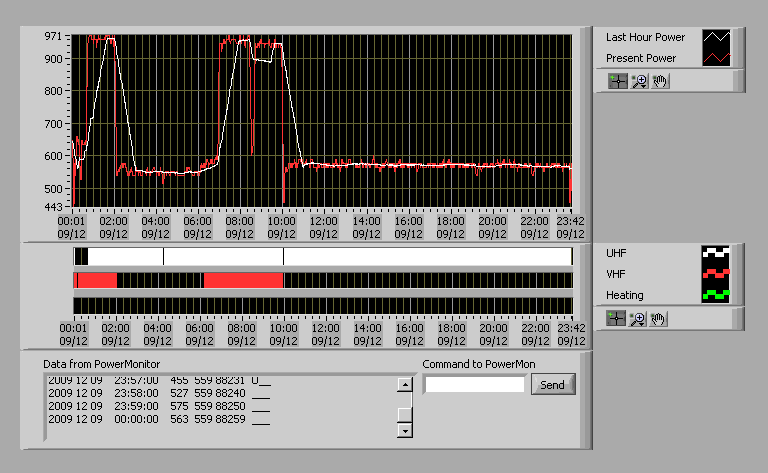Click the Last Hour Power legend plot icon
768x473 pixels.
(x=717, y=37)
